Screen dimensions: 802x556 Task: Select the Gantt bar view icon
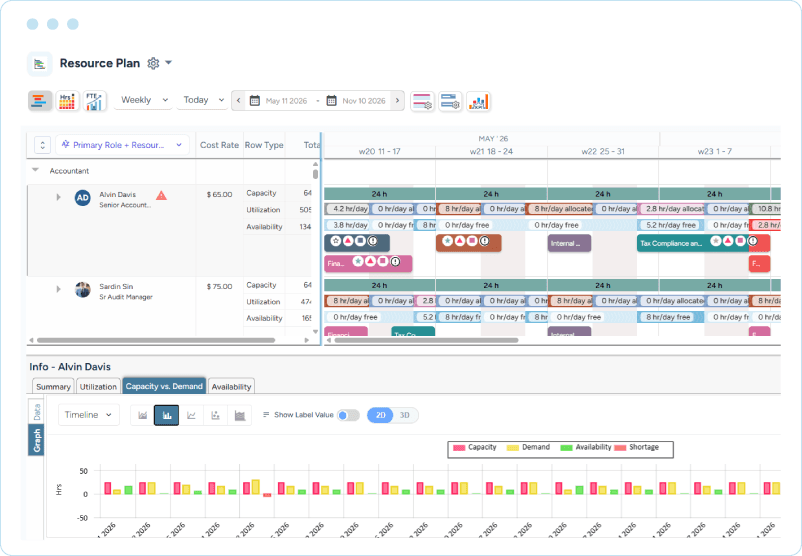pos(40,101)
